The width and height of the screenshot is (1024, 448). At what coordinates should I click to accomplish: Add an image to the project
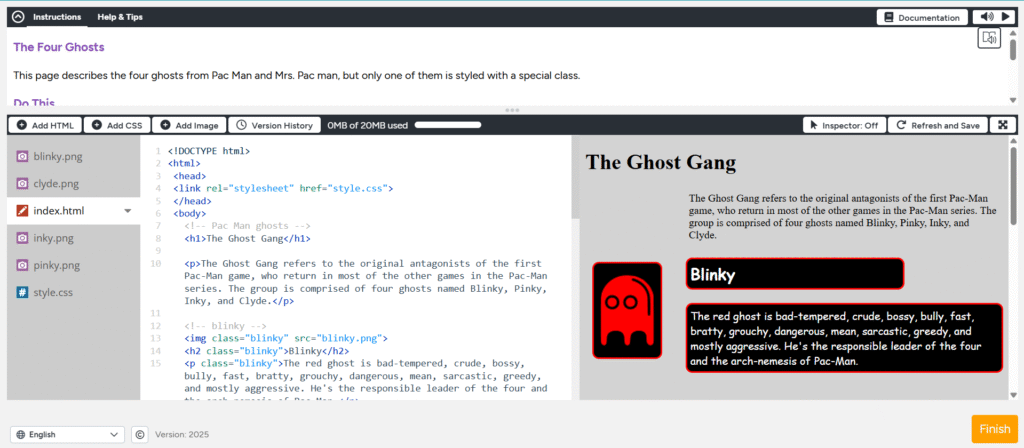coord(189,125)
